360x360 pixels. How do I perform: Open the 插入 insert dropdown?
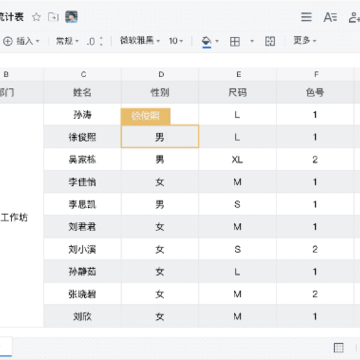click(21, 41)
